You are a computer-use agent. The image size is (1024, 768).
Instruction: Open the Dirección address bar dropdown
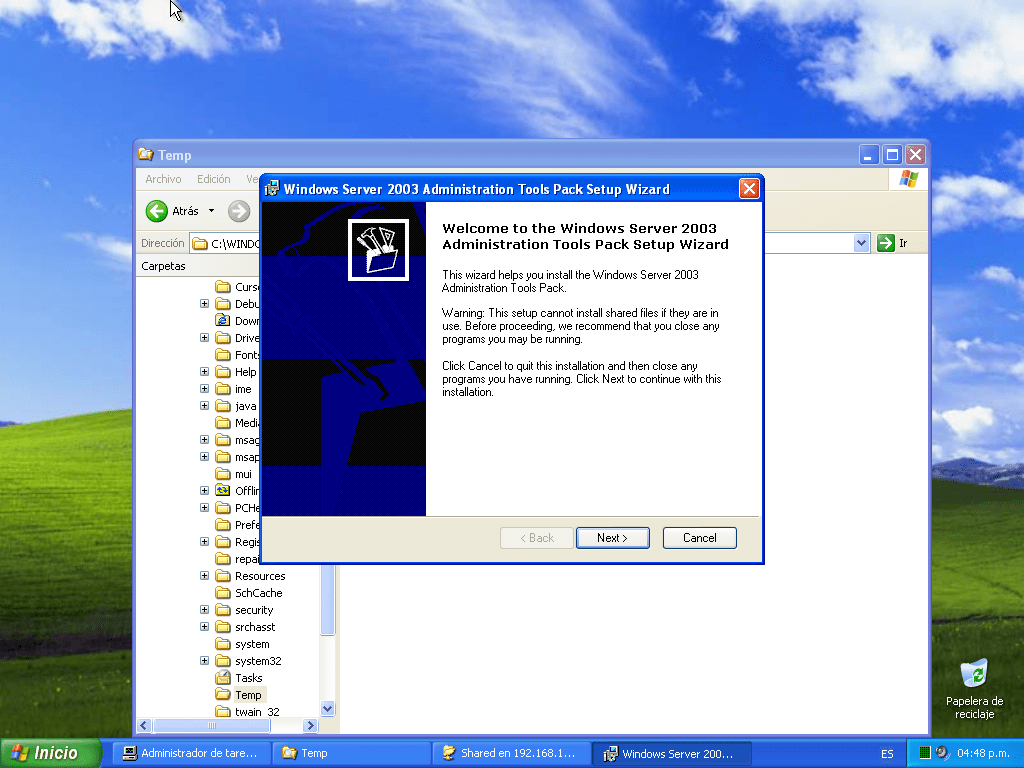tap(862, 243)
